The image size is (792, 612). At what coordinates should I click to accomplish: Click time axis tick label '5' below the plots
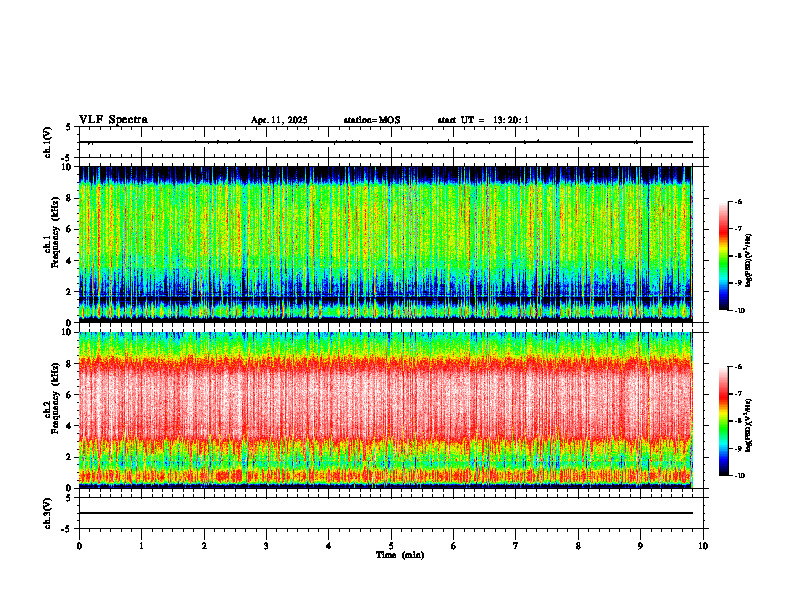(x=391, y=546)
